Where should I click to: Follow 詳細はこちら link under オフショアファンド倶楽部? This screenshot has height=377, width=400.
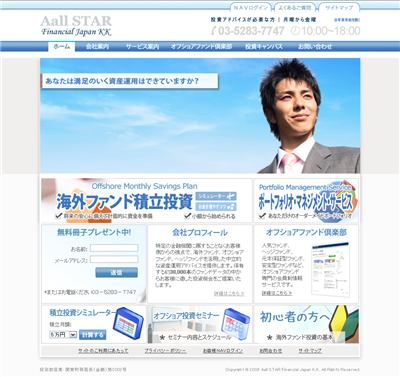tap(277, 293)
